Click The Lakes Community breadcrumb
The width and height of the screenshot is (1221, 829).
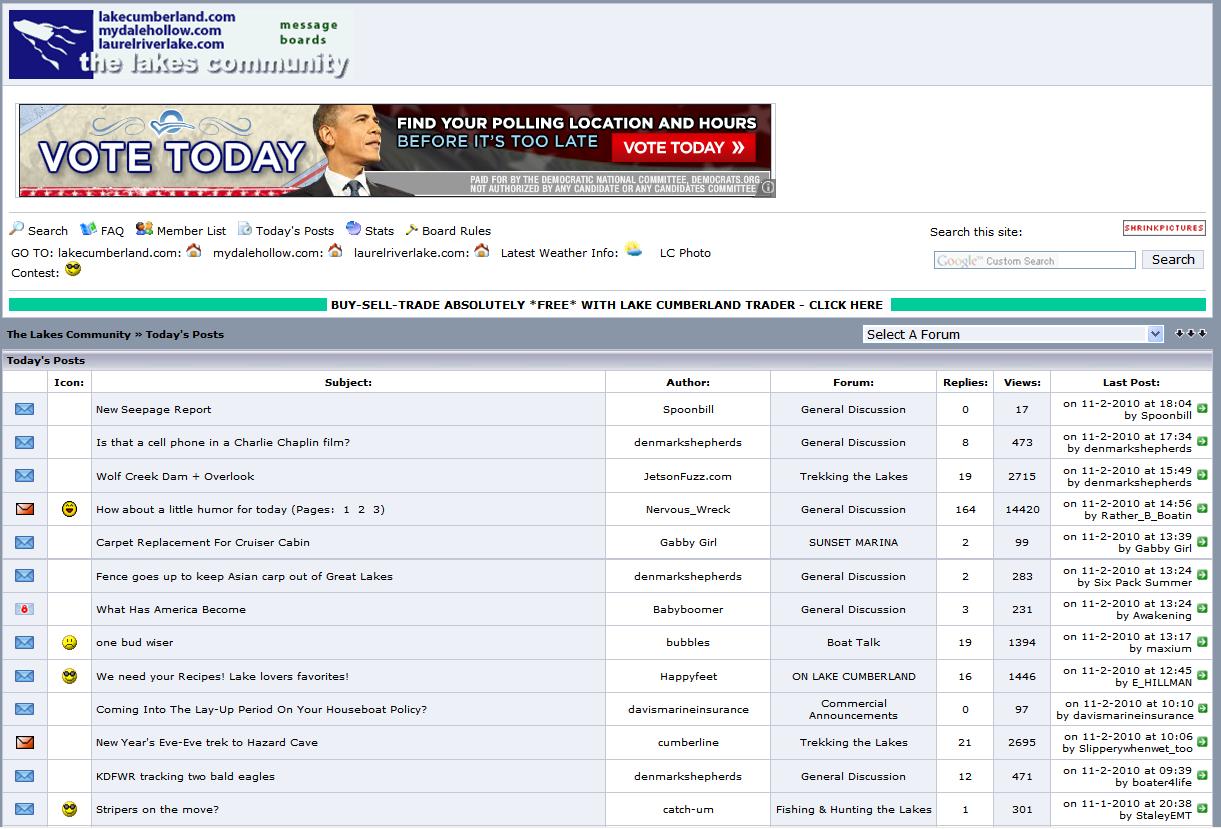69,334
